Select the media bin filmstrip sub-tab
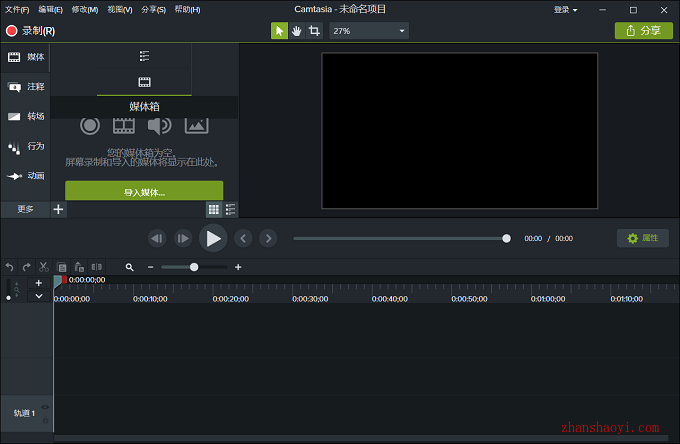The image size is (680, 444). coord(144,82)
